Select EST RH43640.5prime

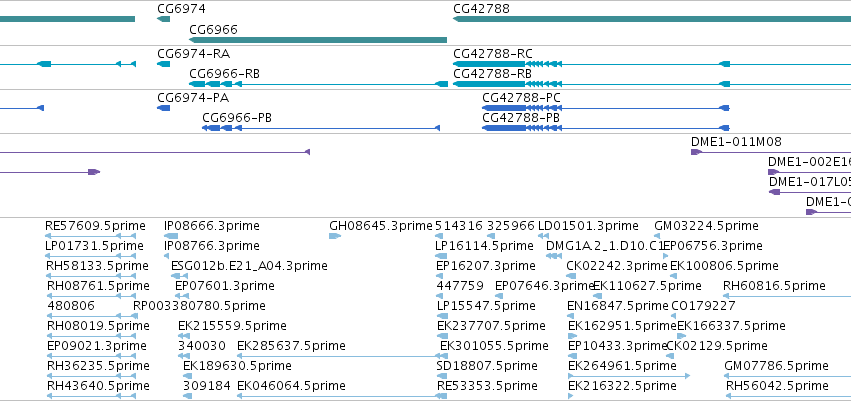pyautogui.click(x=98, y=386)
